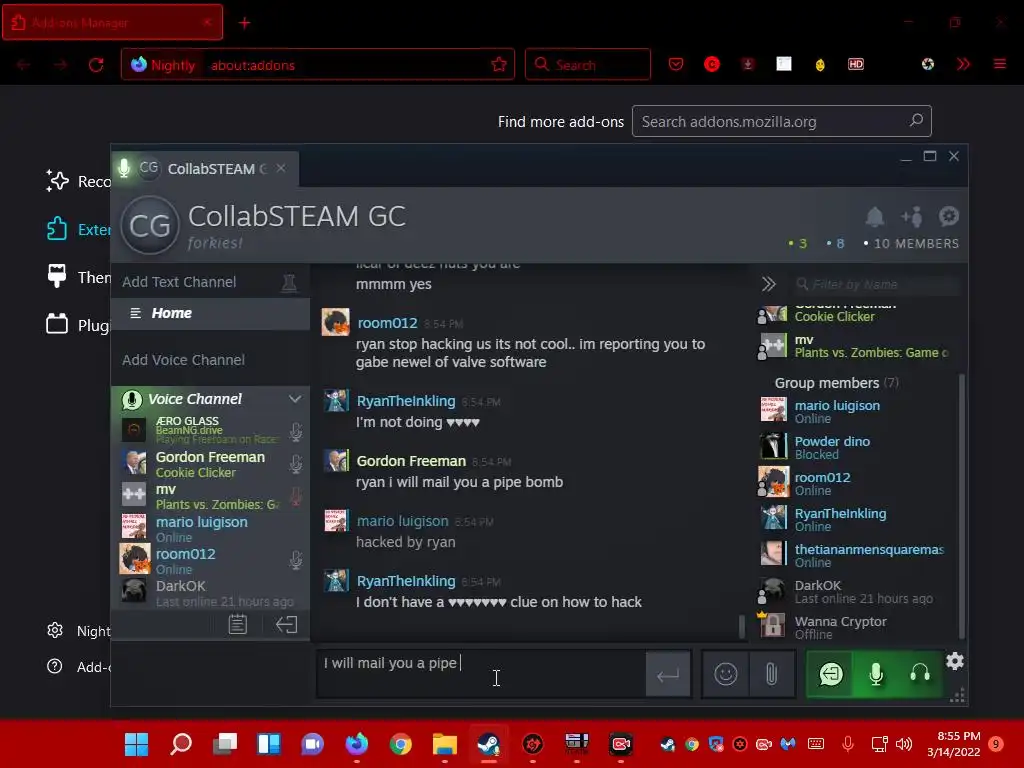Open voice settings gear near mic controls
Viewport: 1024px width, 768px height.
[954, 661]
